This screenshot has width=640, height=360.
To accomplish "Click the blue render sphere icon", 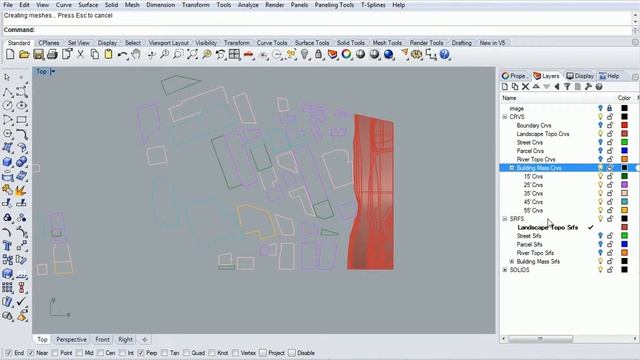I will tap(389, 54).
